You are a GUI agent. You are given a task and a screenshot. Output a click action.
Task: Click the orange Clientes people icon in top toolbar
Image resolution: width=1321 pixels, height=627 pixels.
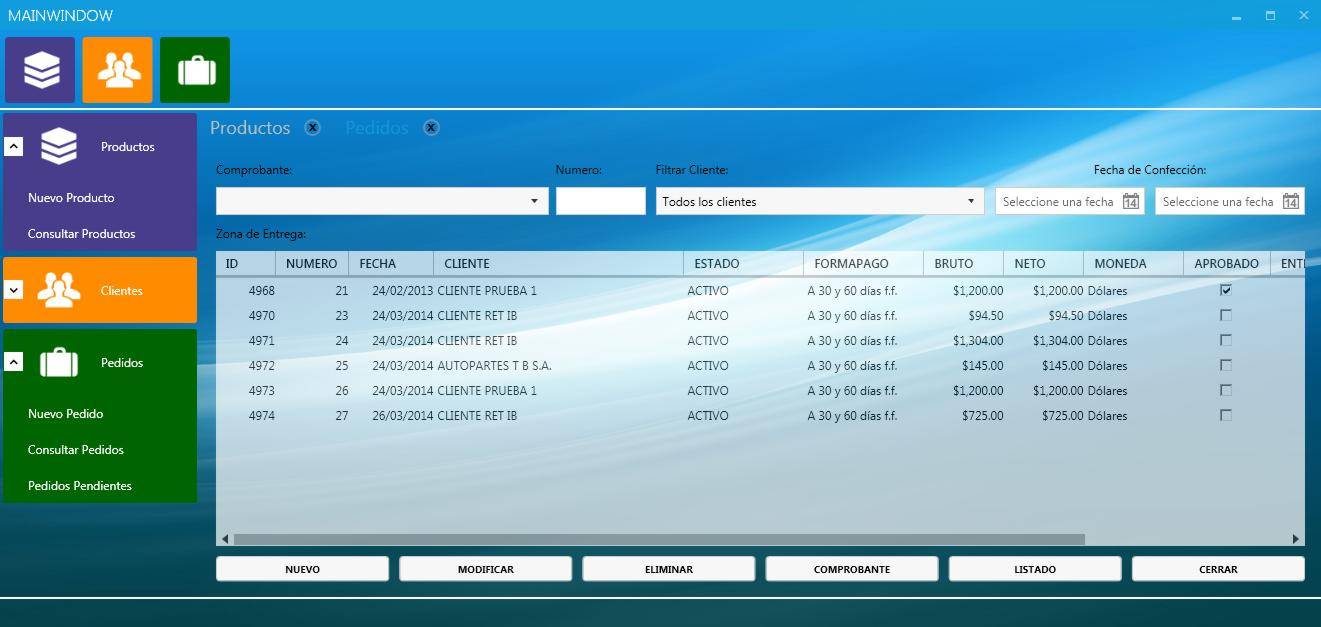117,70
